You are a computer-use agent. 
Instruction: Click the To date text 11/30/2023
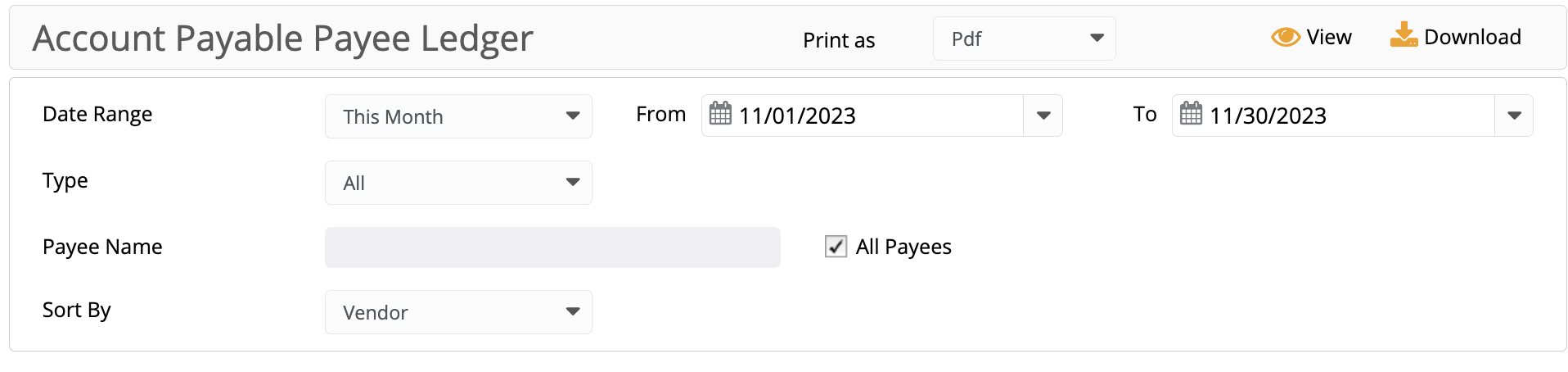pos(1268,116)
